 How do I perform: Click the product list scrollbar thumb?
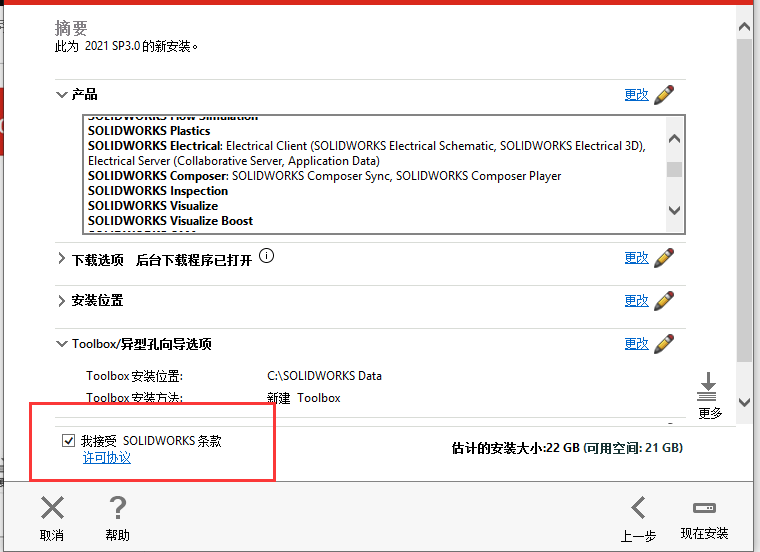(x=674, y=170)
